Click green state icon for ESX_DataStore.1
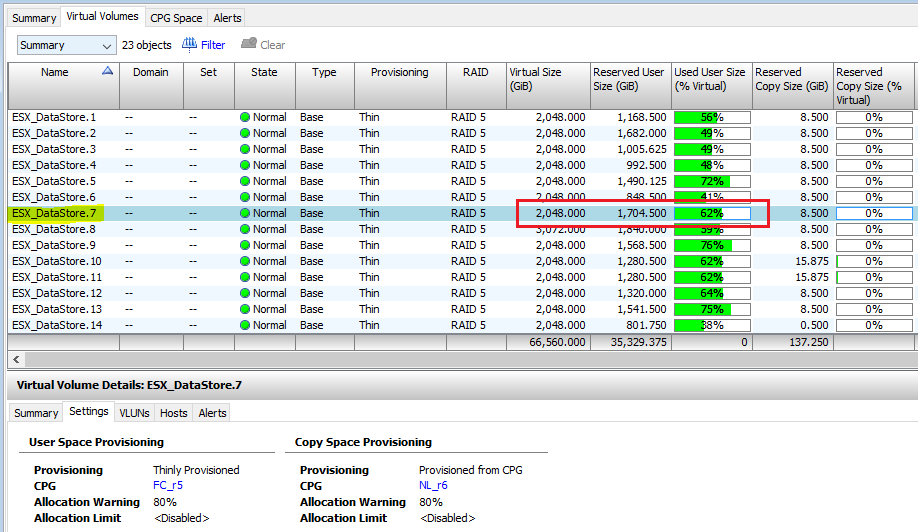 tap(245, 117)
